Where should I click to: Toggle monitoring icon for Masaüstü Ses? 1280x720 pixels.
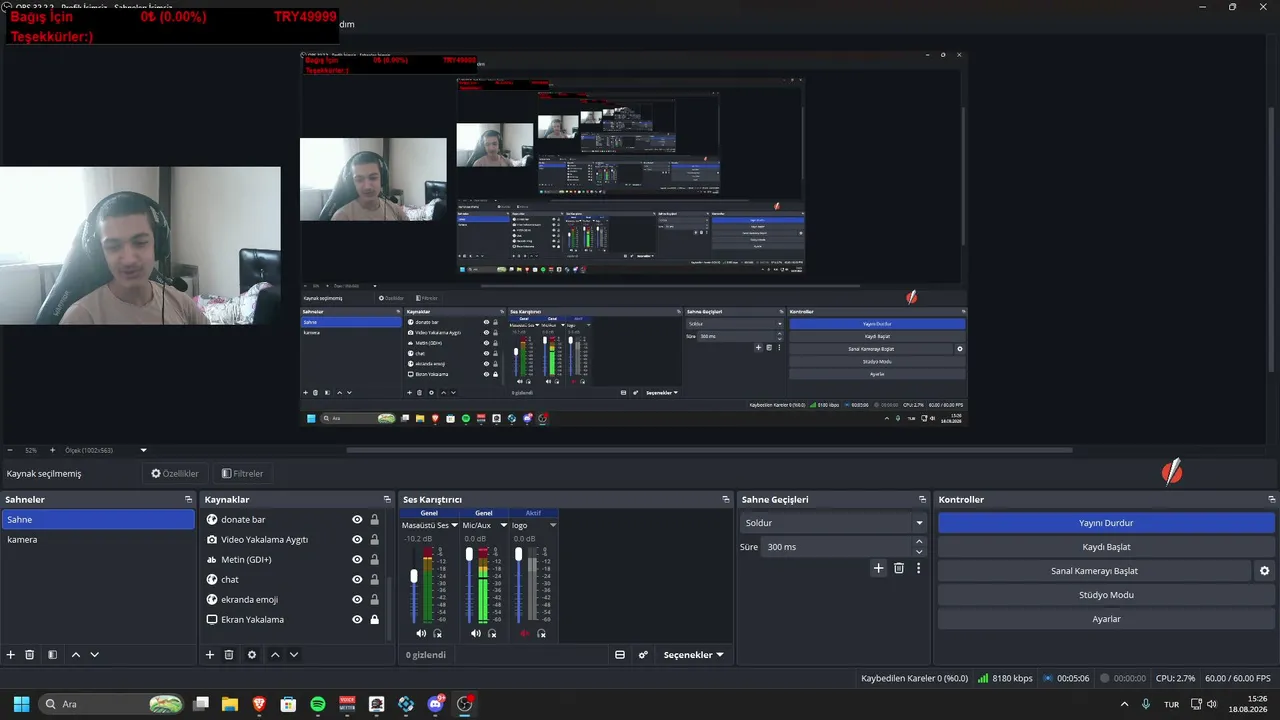[x=437, y=633]
